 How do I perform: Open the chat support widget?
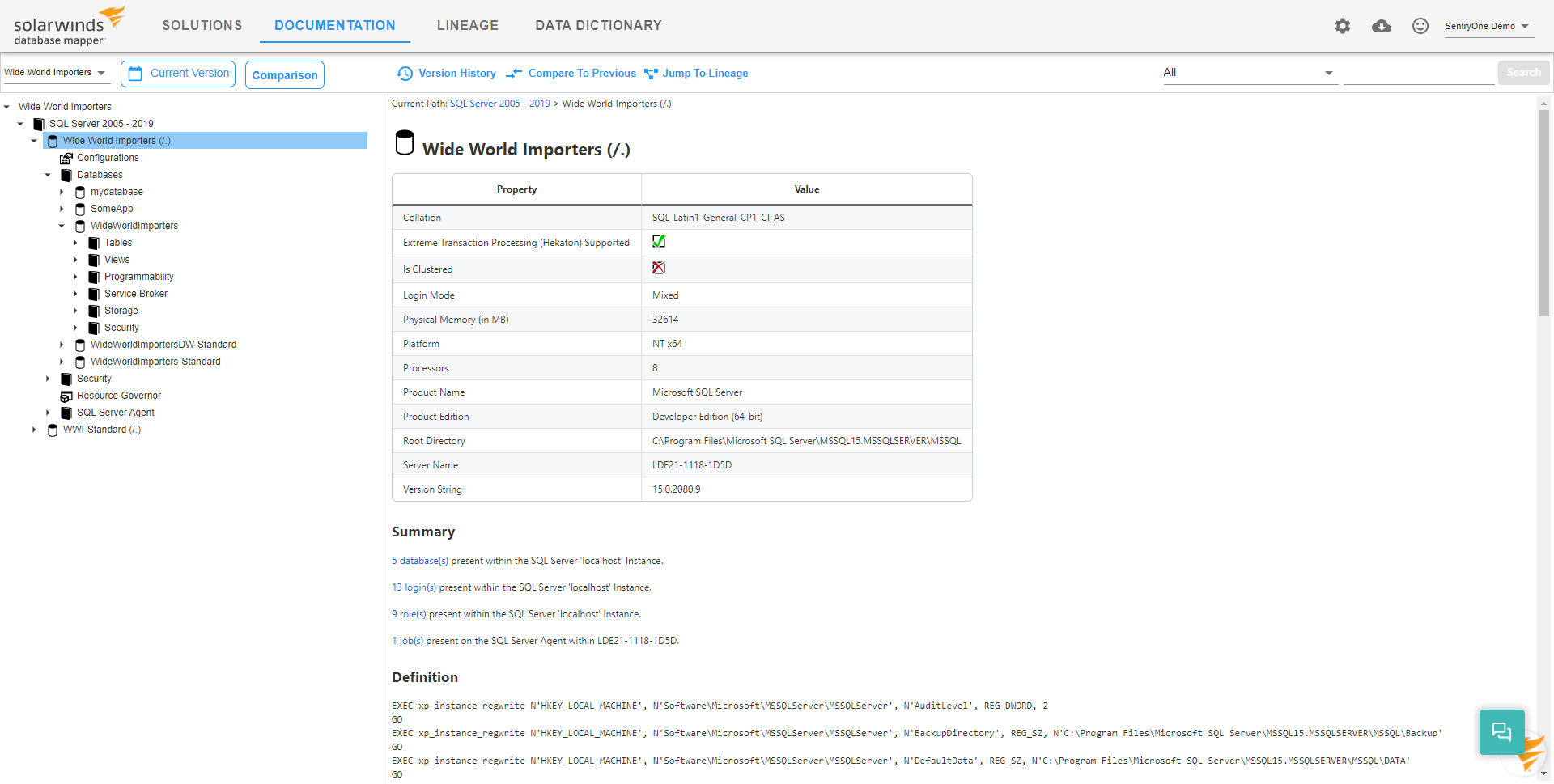1502,732
